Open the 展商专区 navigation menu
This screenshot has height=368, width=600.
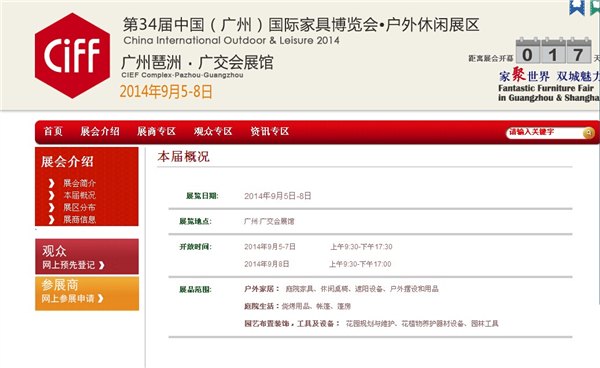157,132
